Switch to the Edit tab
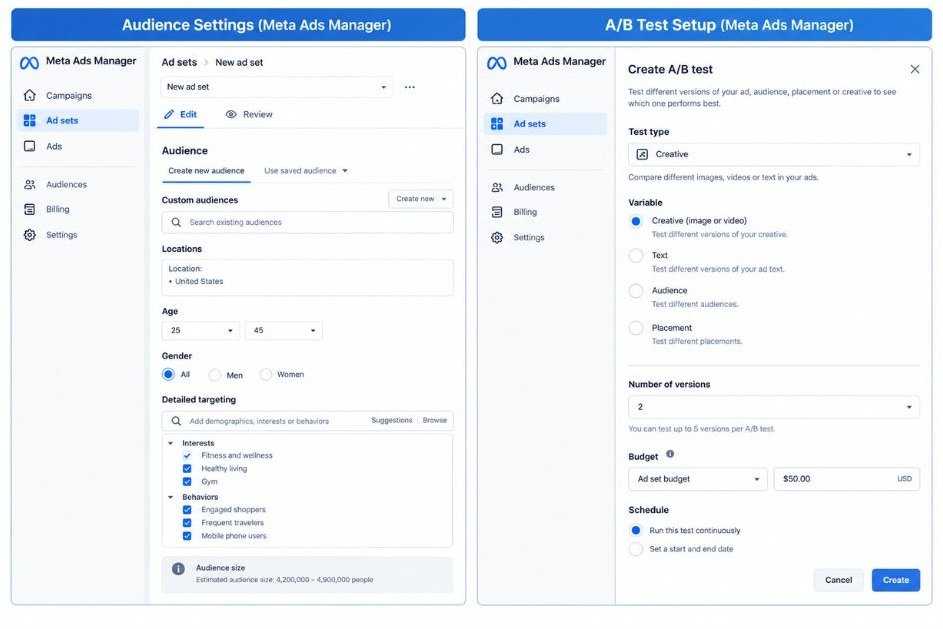Screen dimensions: 943x629 point(180,114)
